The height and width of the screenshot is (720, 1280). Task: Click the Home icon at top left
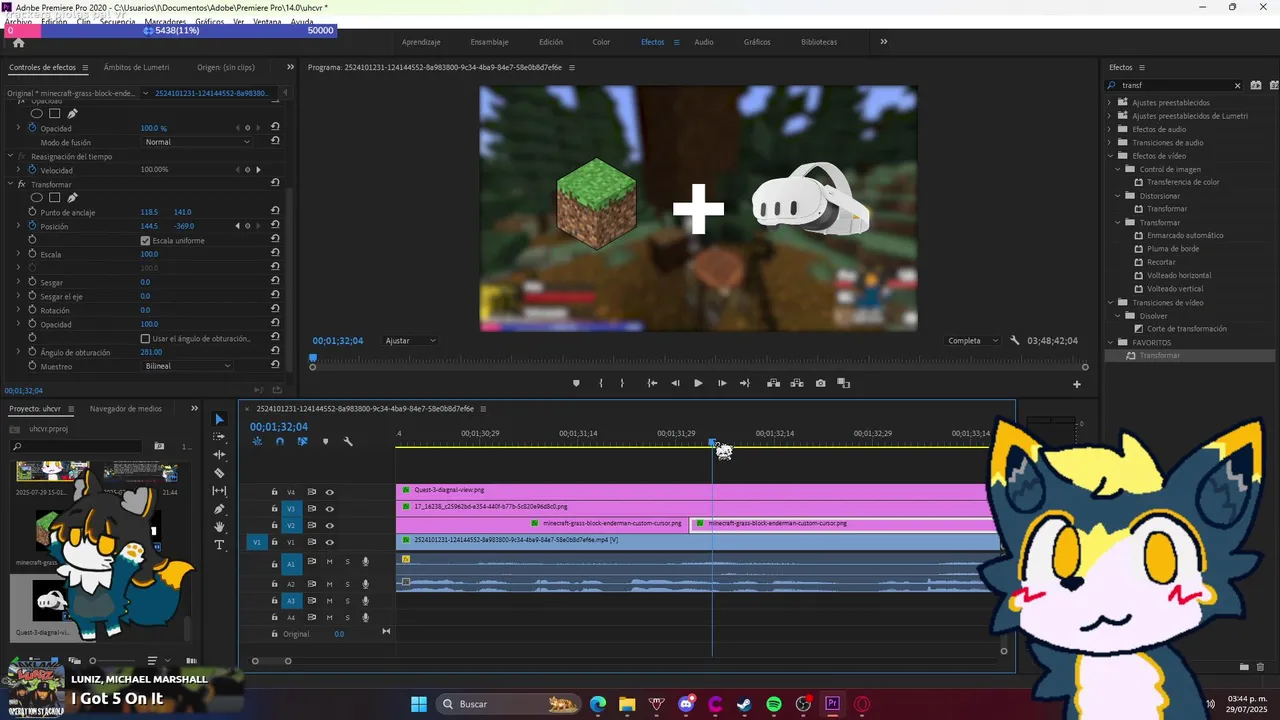tap(18, 43)
